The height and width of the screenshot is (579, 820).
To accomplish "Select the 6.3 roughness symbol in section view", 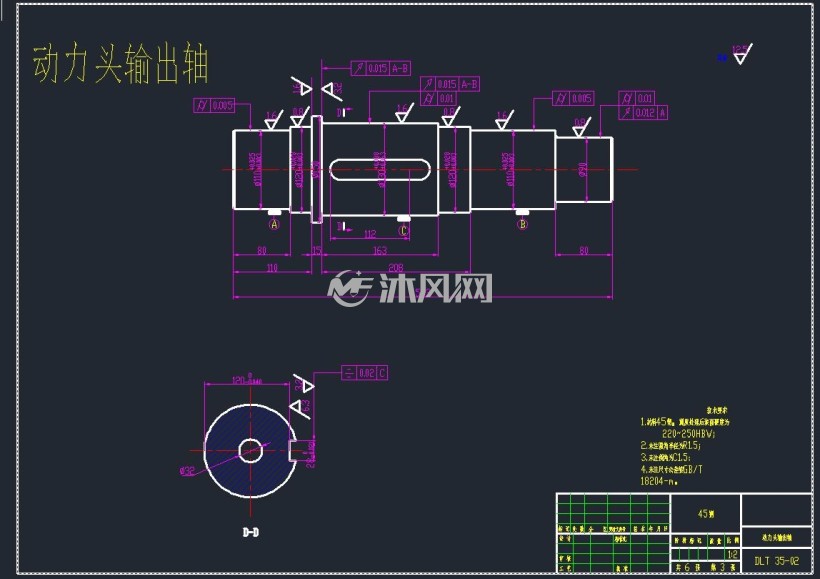I will [x=301, y=407].
